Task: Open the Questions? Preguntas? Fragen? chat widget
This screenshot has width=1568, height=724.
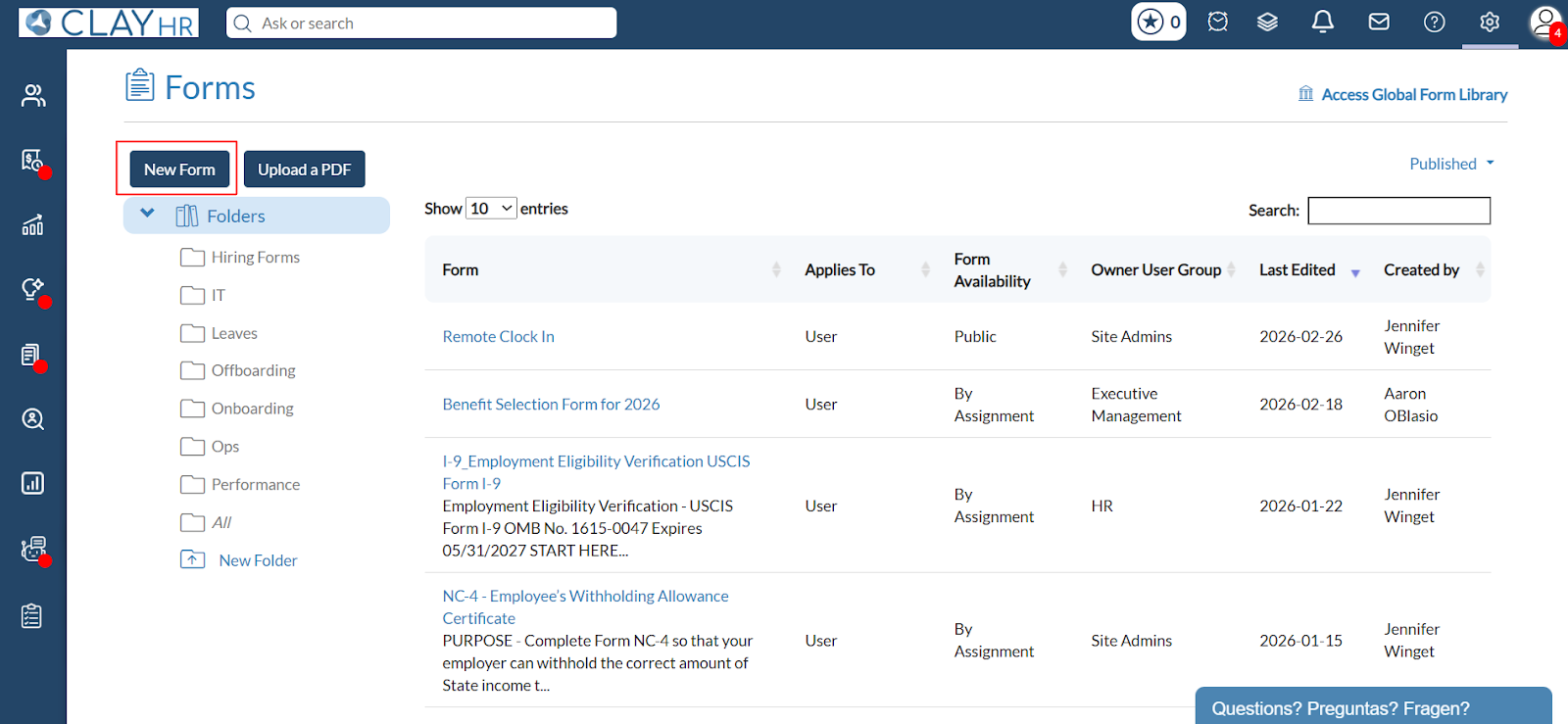Action: point(1373,706)
